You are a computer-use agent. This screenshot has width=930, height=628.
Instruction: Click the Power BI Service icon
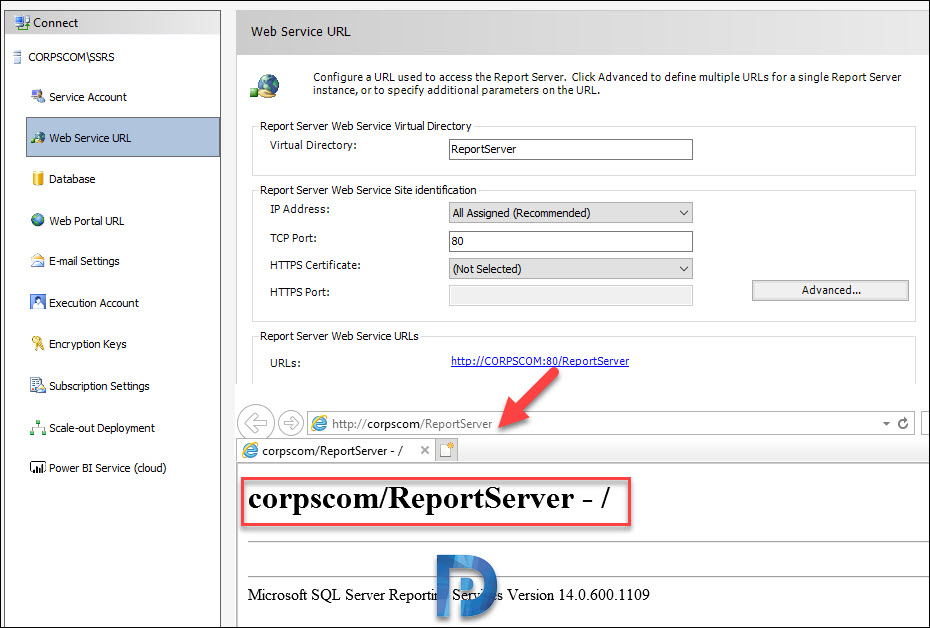click(x=37, y=467)
